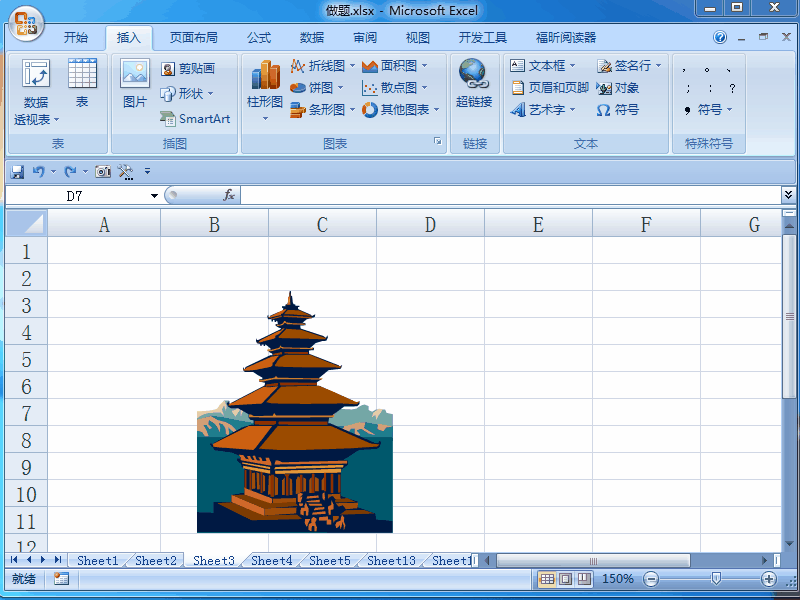Screen dimensions: 800x600
Task: Open the Name Box dropdown arrow
Action: (x=154, y=196)
